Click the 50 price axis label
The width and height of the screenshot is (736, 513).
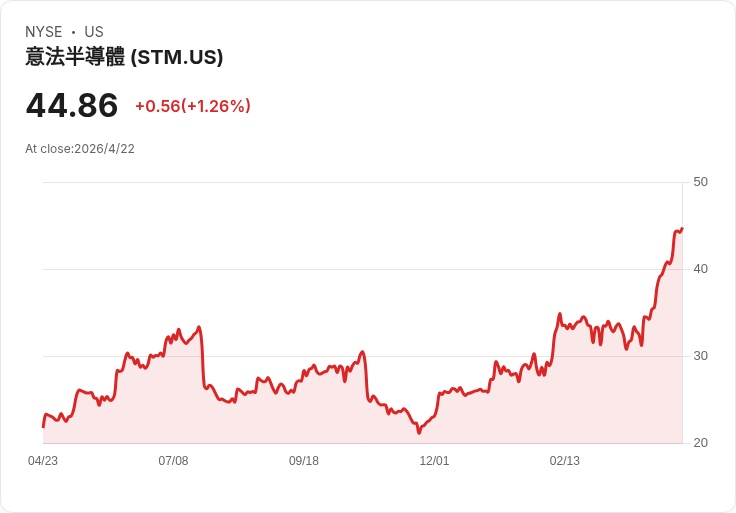[700, 182]
